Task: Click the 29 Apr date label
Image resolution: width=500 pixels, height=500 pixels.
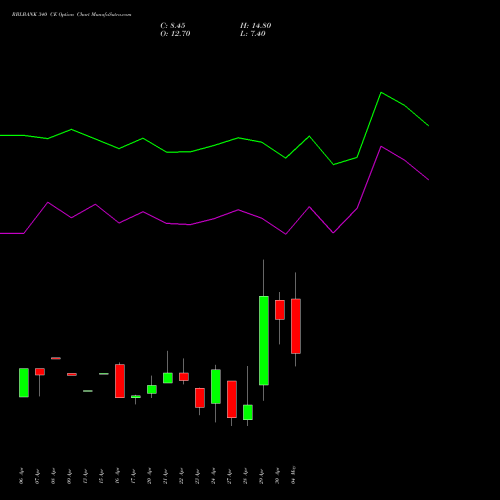Action: (x=262, y=476)
